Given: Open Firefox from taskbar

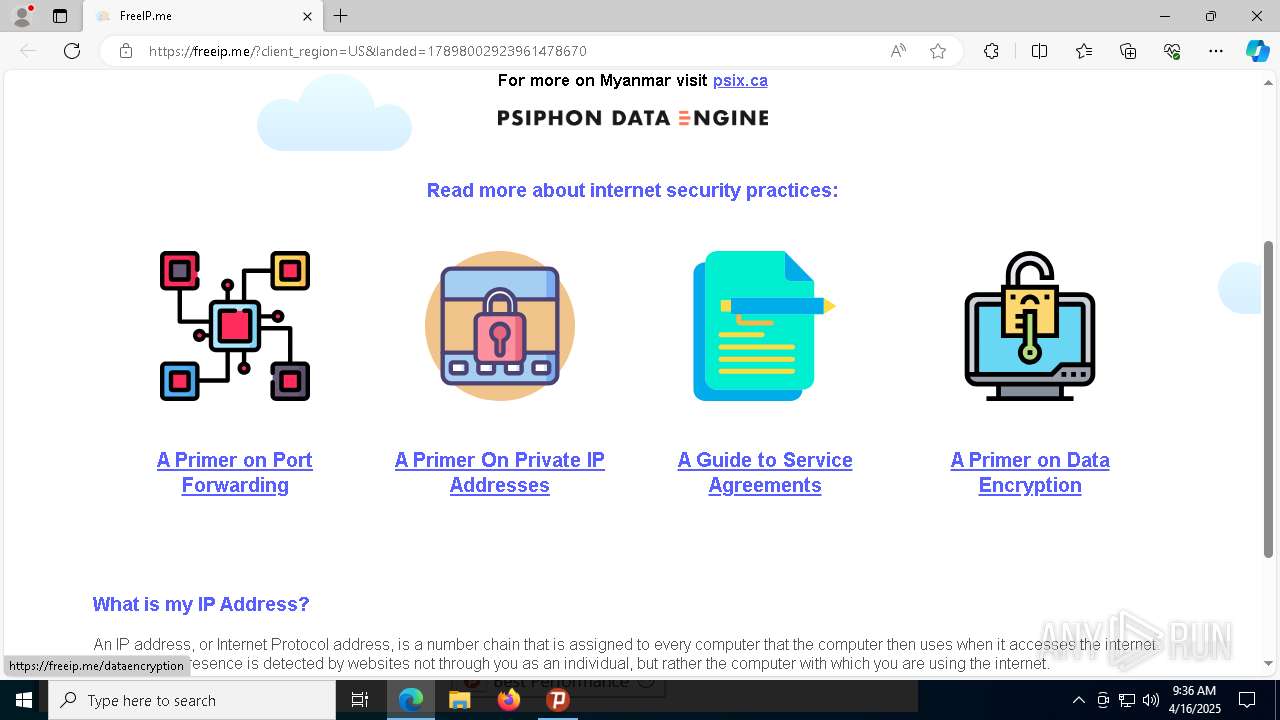Looking at the screenshot, I should tap(509, 700).
